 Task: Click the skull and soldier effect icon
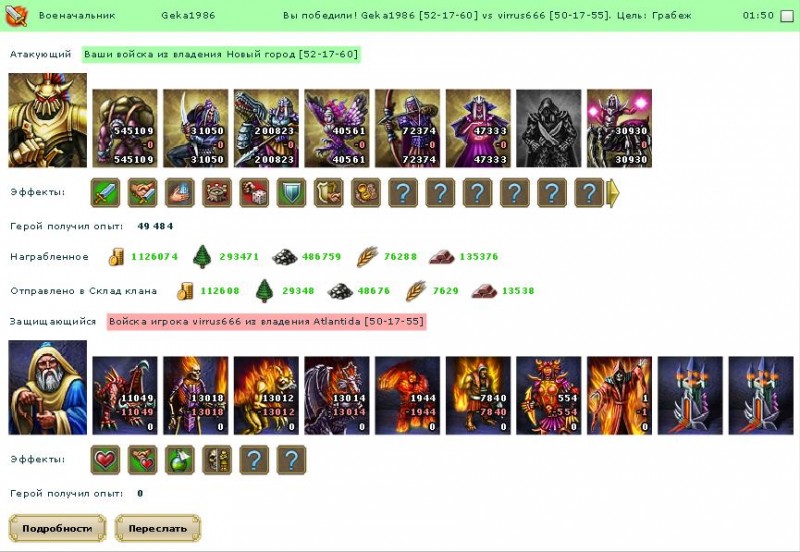(217, 460)
